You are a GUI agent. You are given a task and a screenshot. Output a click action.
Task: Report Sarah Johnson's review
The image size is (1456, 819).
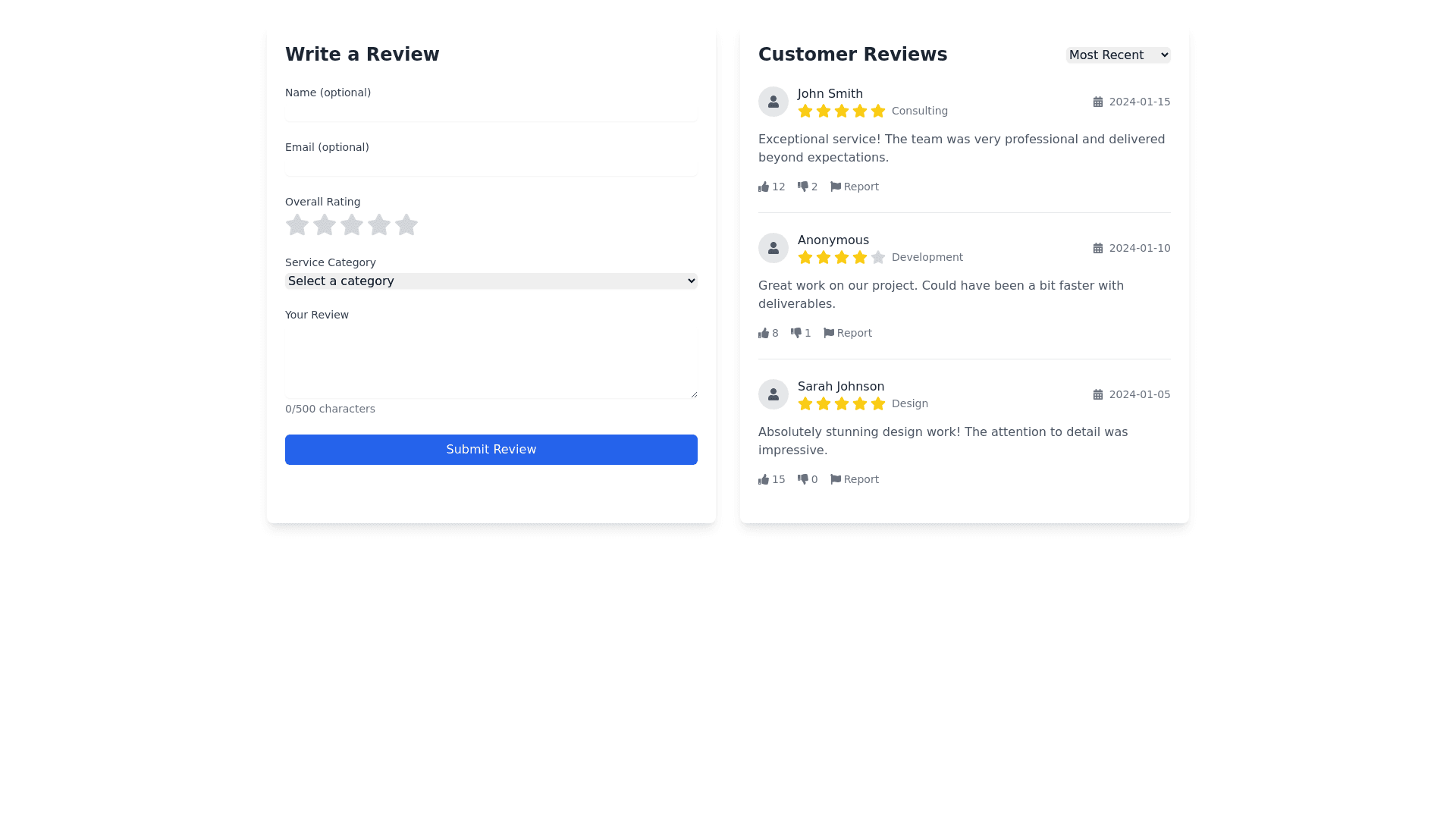tap(855, 479)
